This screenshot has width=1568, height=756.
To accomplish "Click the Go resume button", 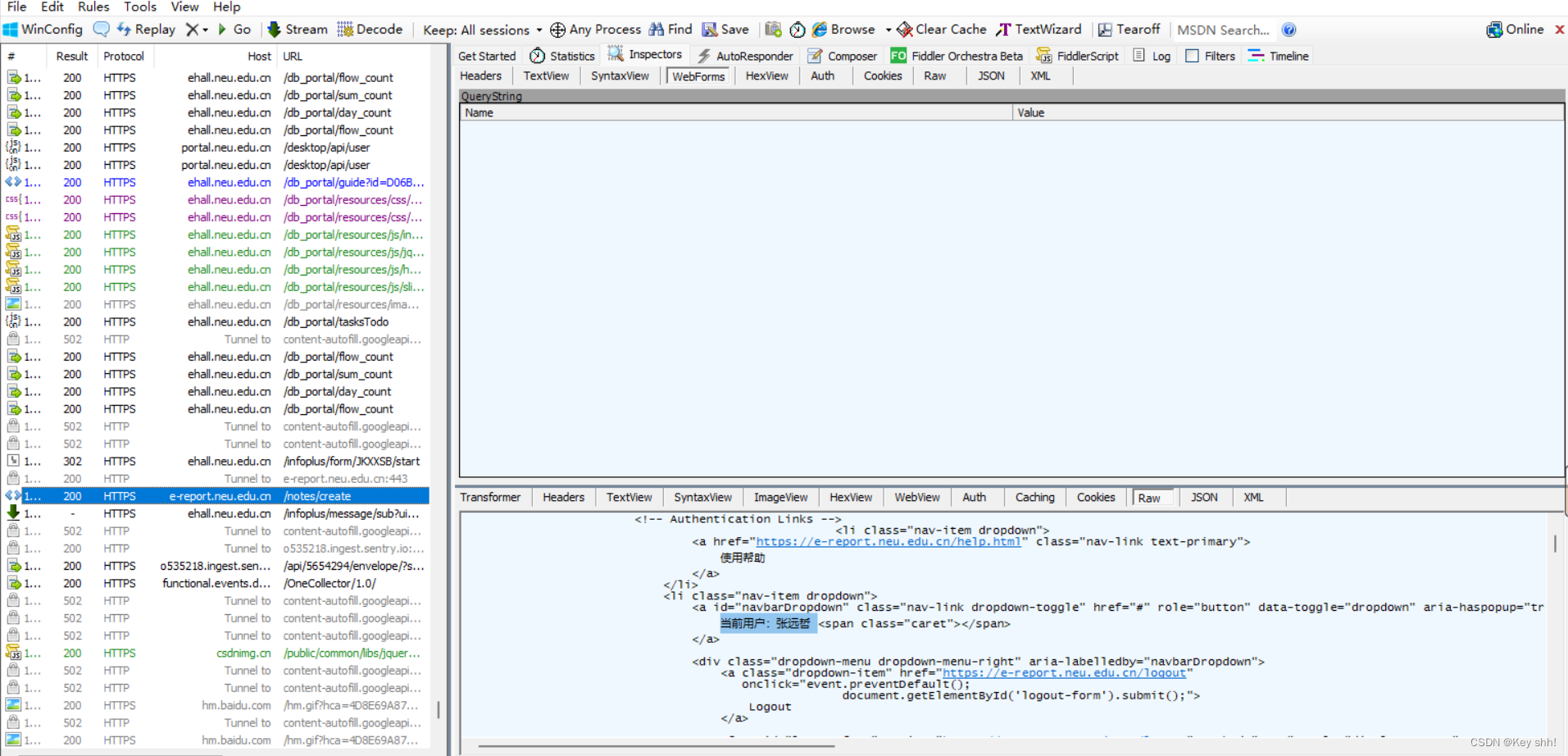I will click(234, 30).
